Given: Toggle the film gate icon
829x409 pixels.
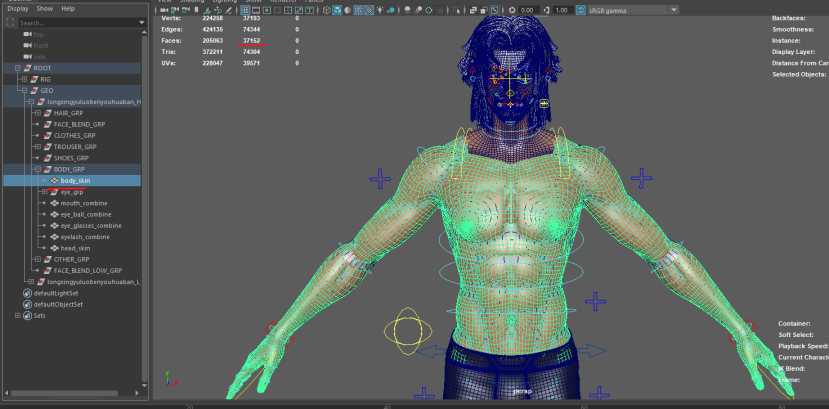Looking at the screenshot, I should [256, 10].
